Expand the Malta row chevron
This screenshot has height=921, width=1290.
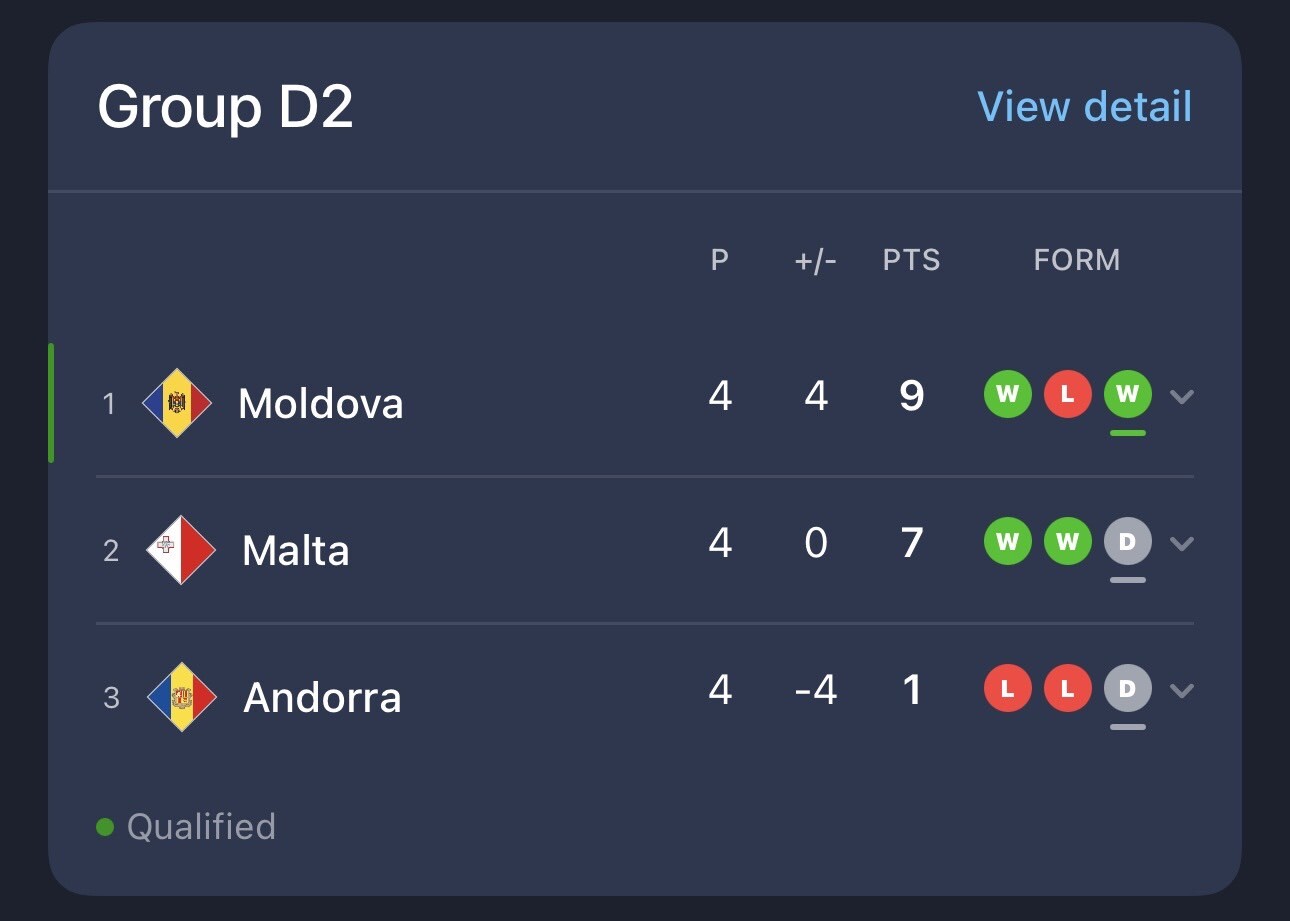[x=1182, y=543]
